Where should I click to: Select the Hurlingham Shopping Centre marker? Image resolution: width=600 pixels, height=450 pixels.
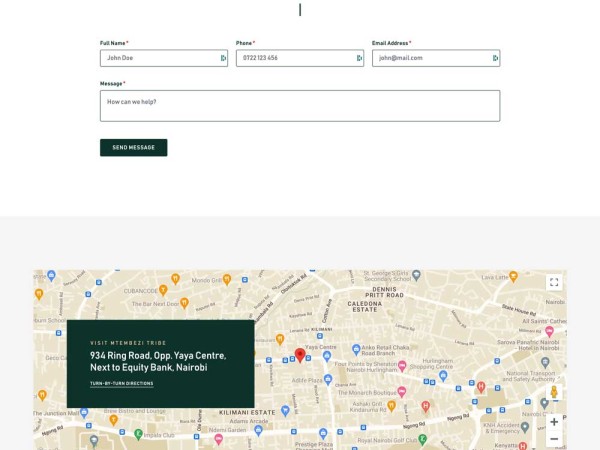[443, 376]
